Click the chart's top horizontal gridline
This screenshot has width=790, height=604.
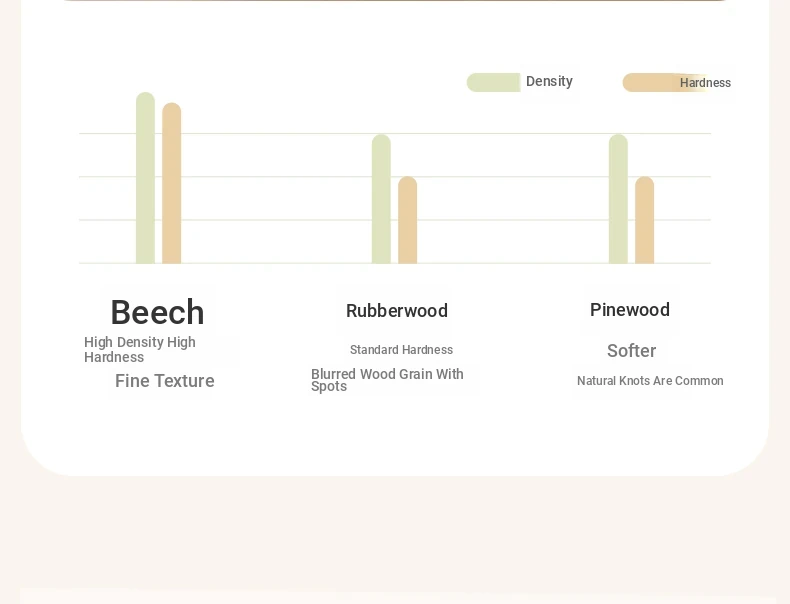tap(395, 133)
